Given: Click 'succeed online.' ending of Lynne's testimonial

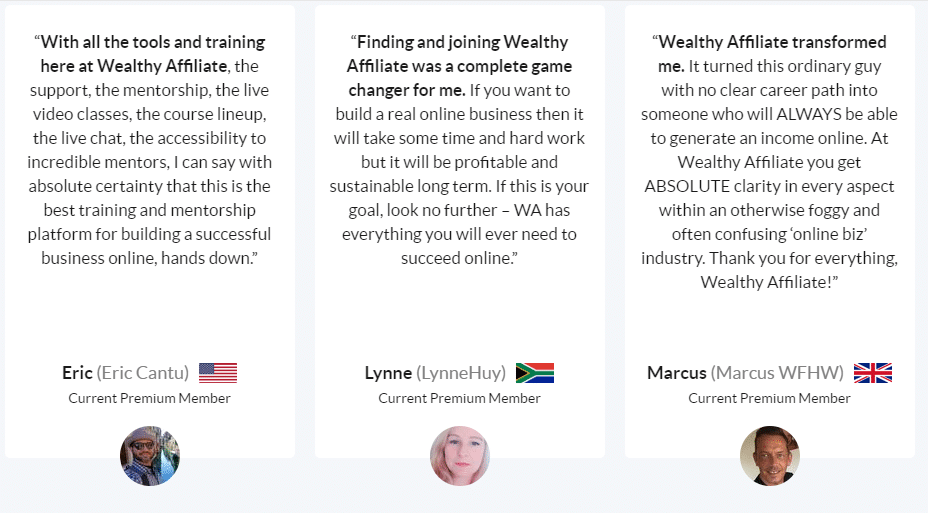Looking at the screenshot, I should 459,258.
